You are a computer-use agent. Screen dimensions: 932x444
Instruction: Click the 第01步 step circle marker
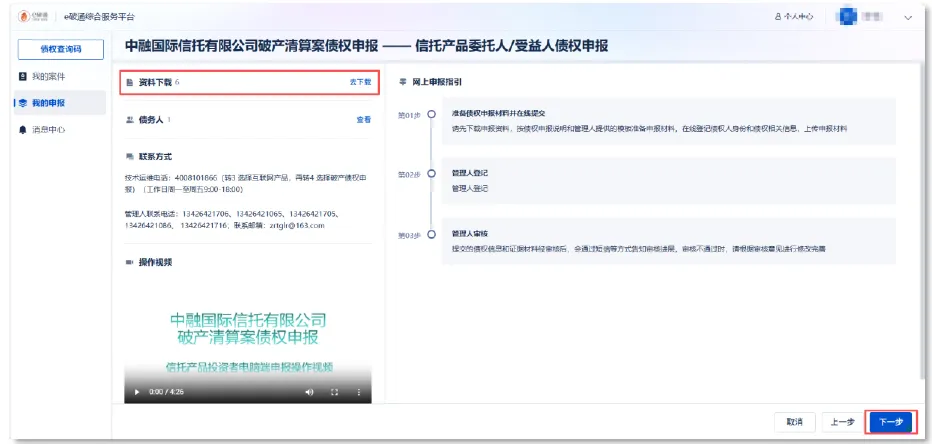tap(432, 114)
